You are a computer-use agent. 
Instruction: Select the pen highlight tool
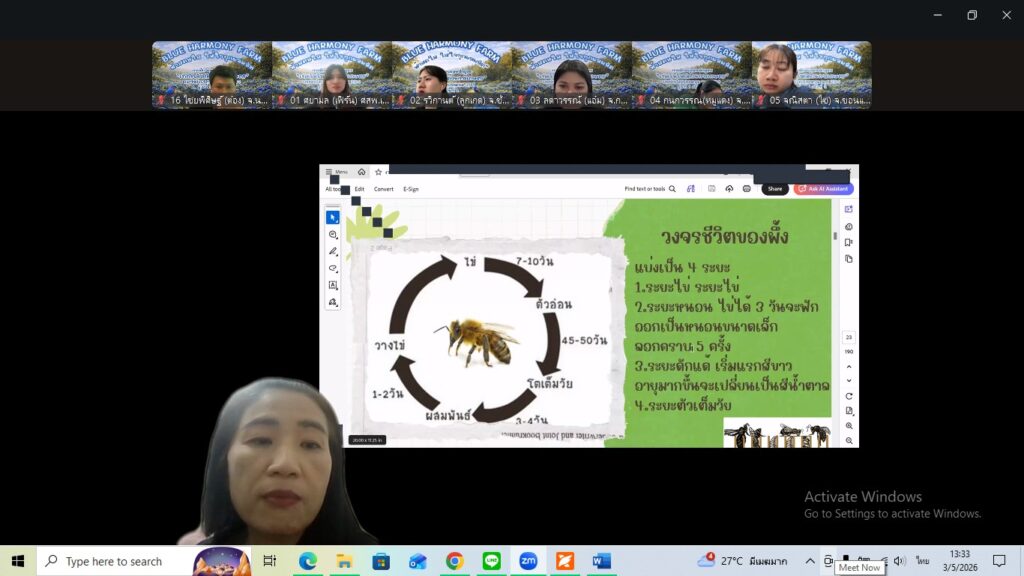(x=333, y=251)
